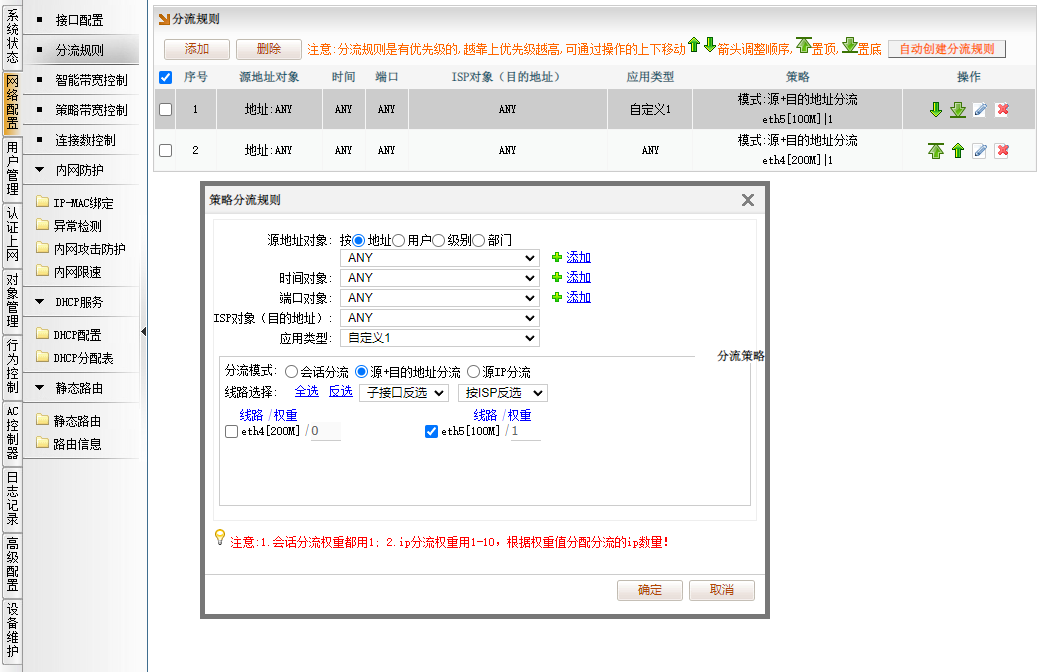
Task: Send rule 1 to the bottom
Action: coord(958,109)
